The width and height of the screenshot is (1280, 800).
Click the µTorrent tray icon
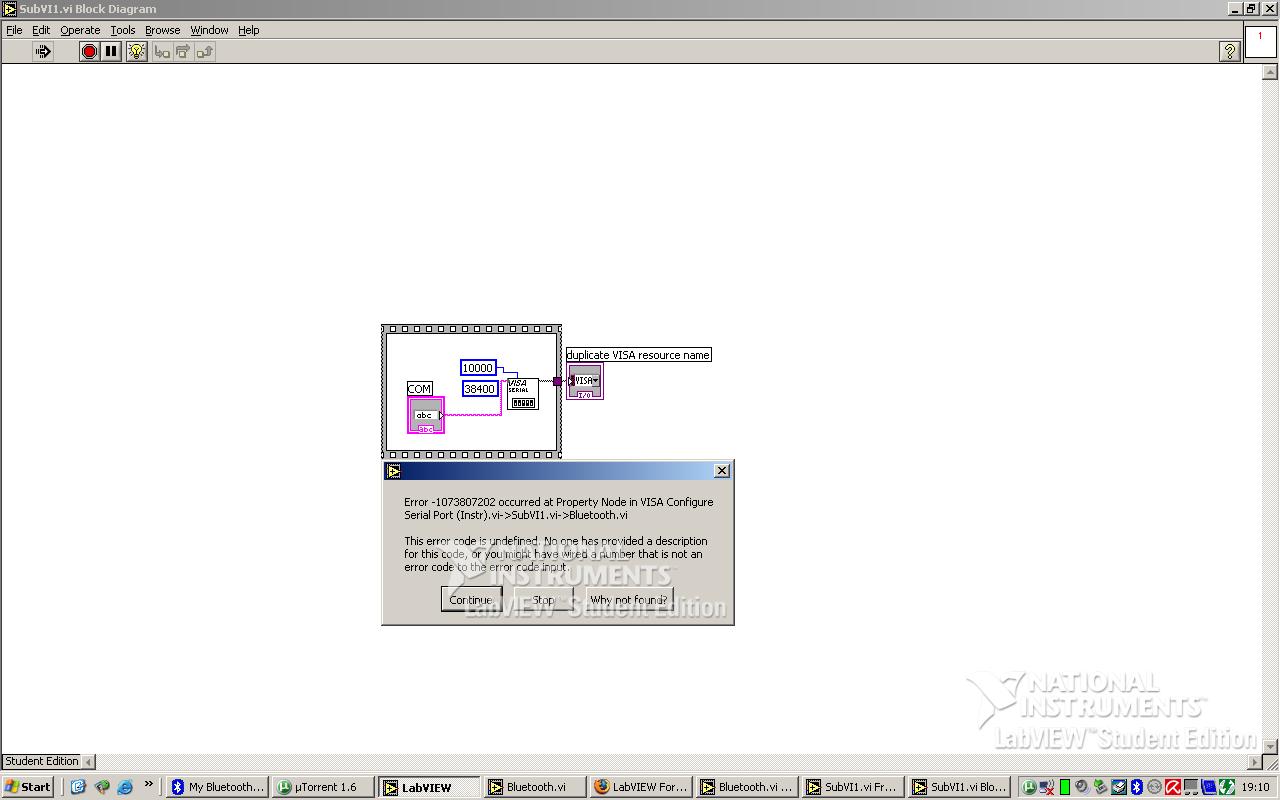point(1028,787)
